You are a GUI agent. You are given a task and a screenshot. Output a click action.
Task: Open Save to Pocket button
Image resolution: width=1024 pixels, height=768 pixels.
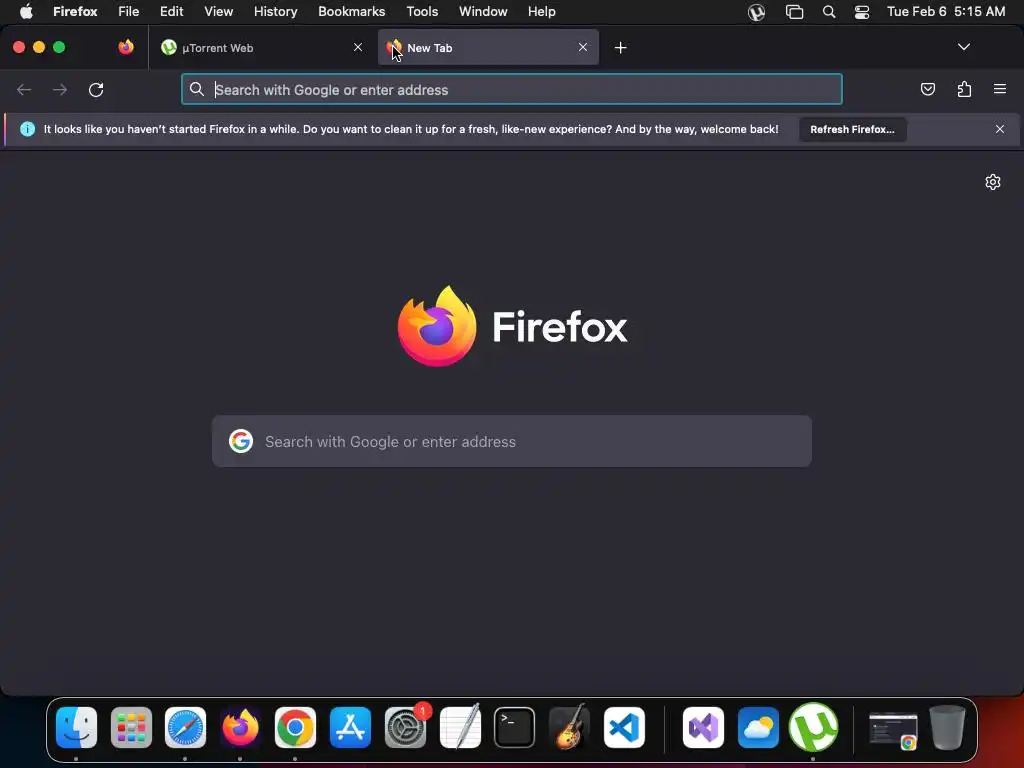point(927,89)
